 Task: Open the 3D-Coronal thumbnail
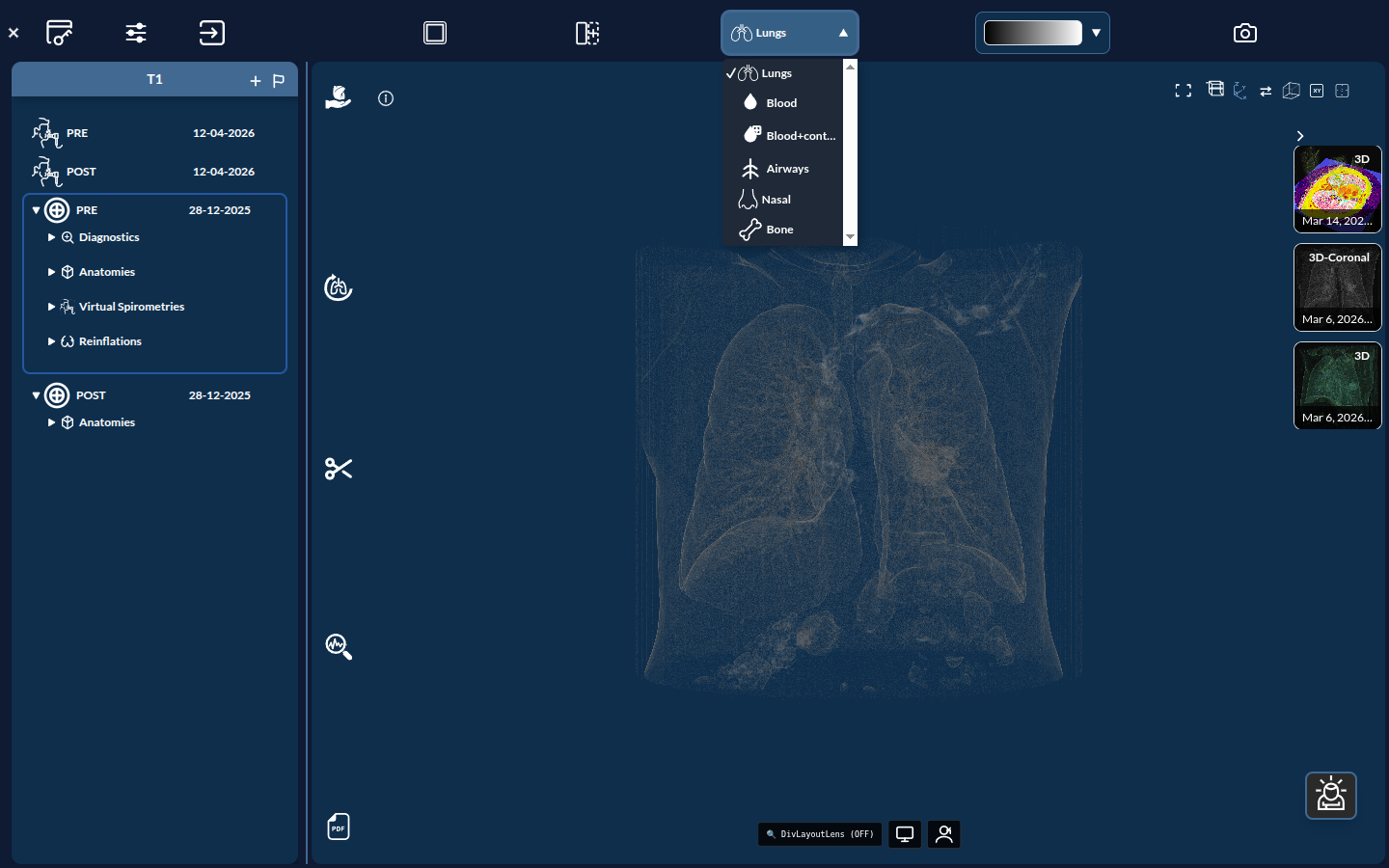pos(1338,287)
